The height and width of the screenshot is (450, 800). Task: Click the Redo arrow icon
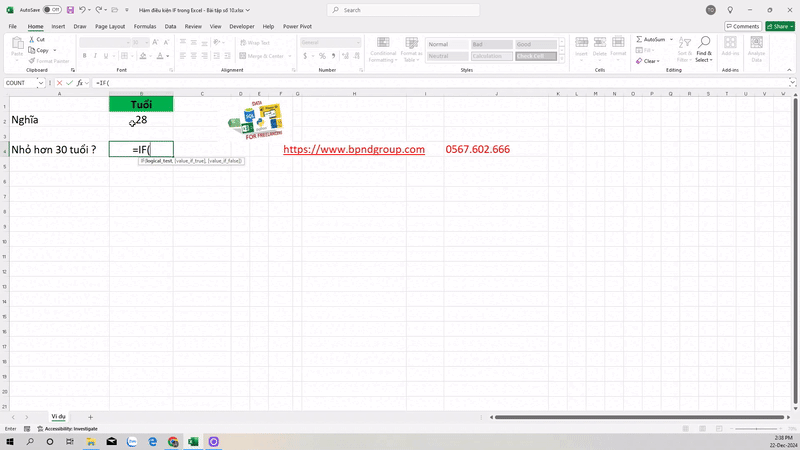click(x=98, y=10)
